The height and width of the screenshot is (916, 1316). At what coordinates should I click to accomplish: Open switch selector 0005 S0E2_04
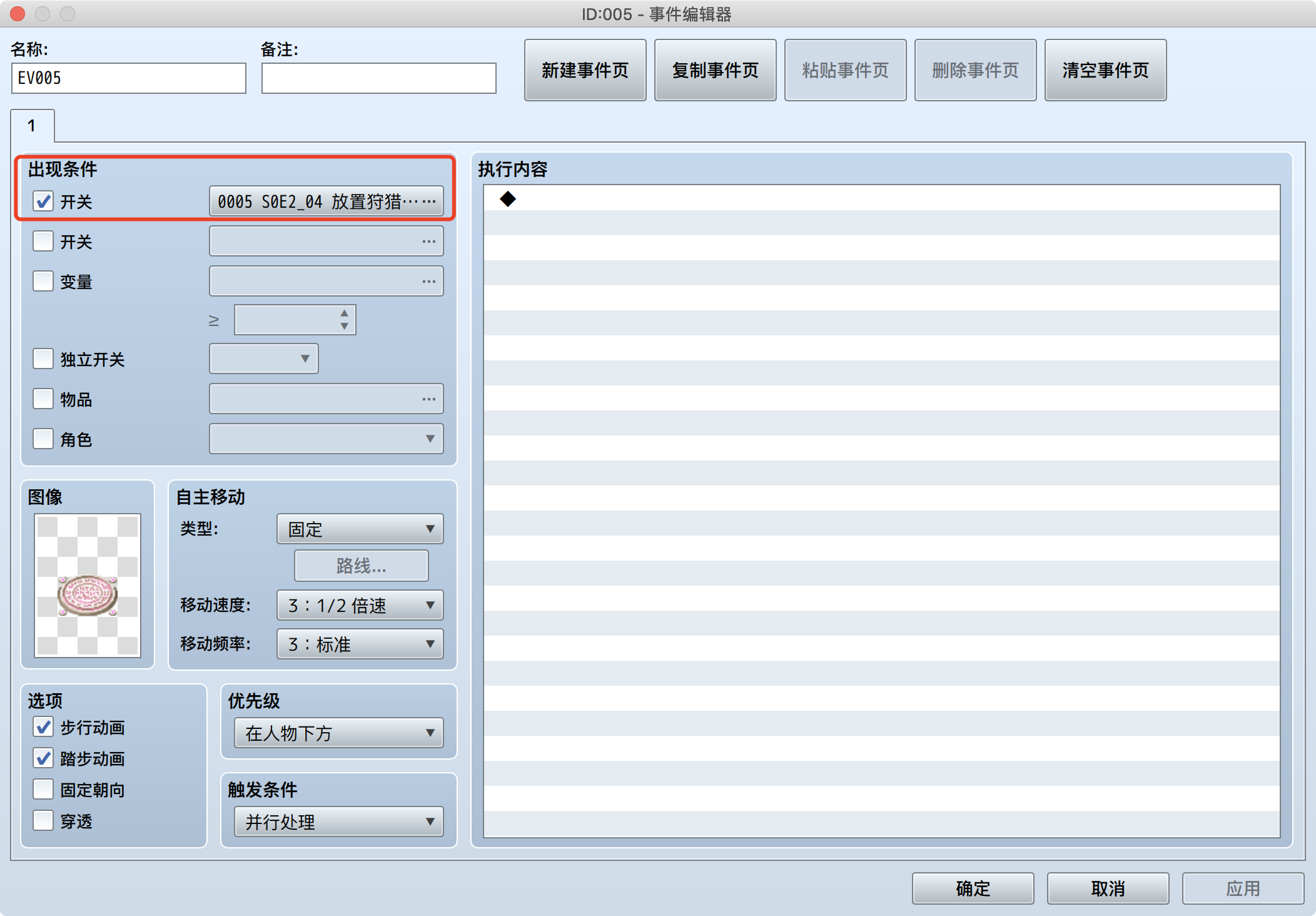326,201
